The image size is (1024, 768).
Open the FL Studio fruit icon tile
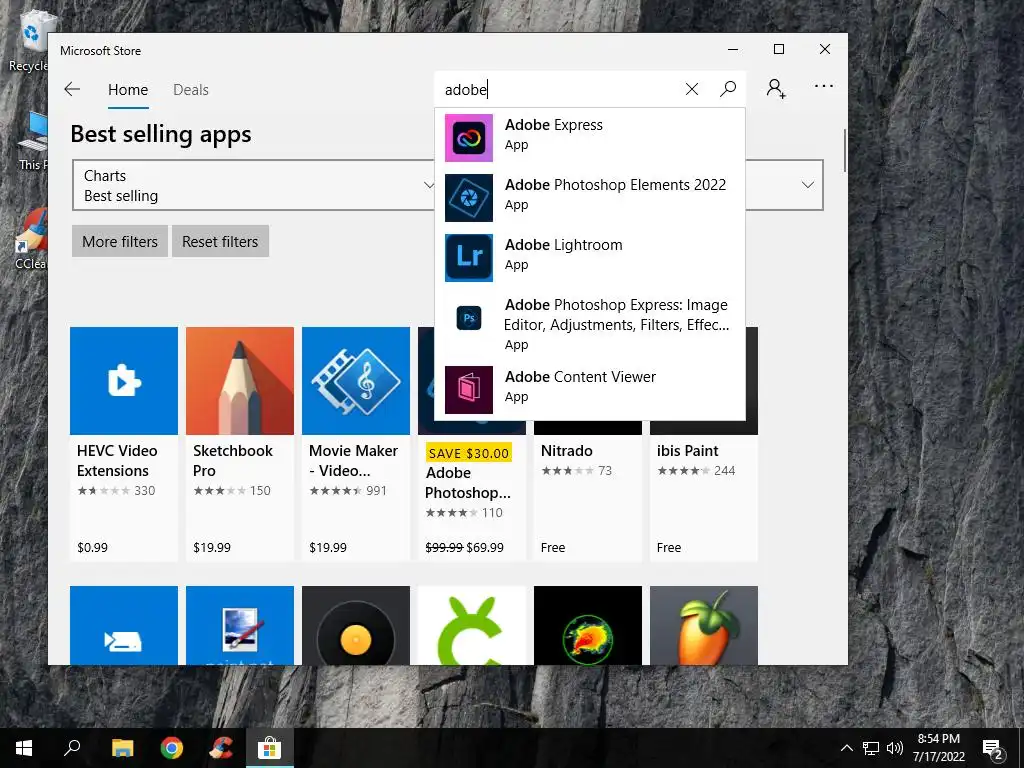coord(704,625)
